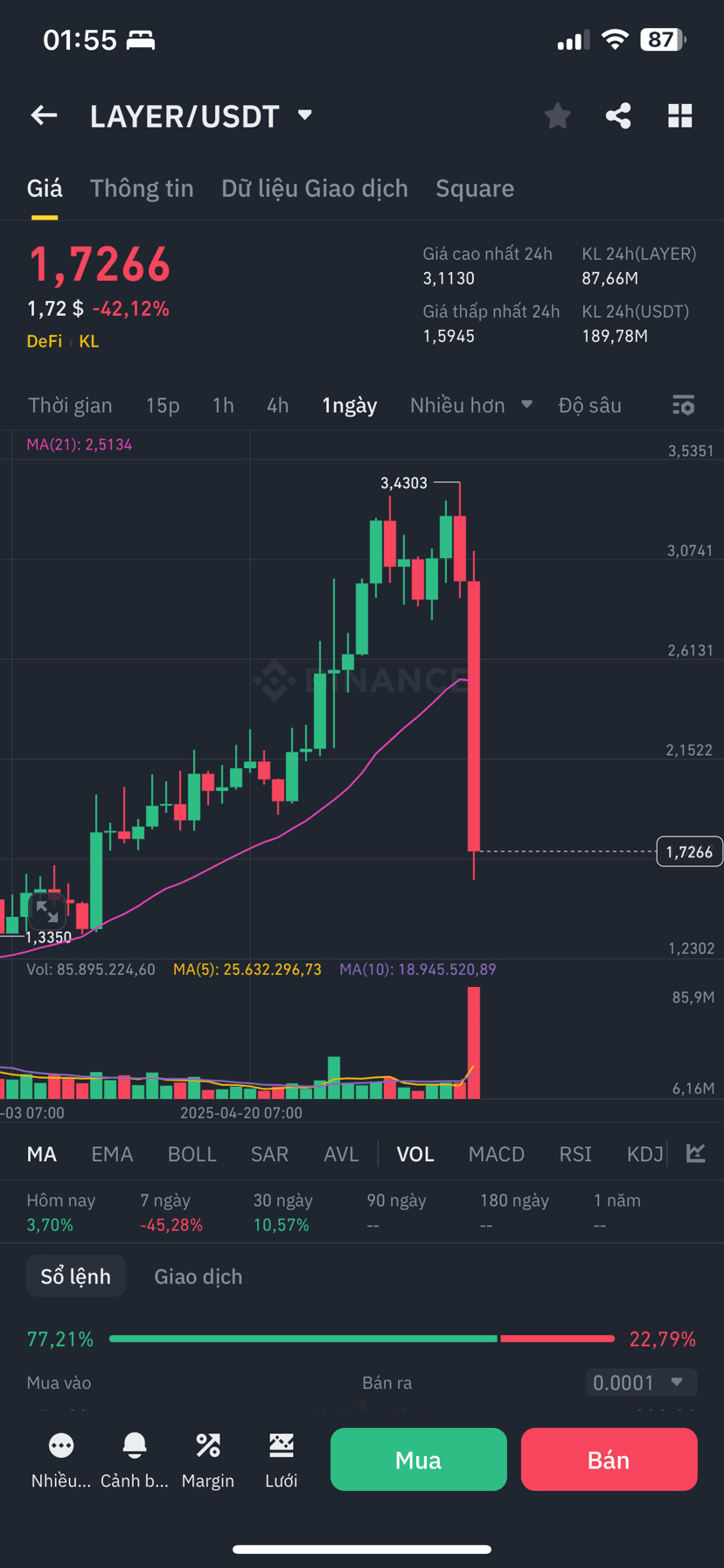The width and height of the screenshot is (724, 1568).
Task: Expand the Nhiều hơn timeframe dropdown
Action: (470, 405)
